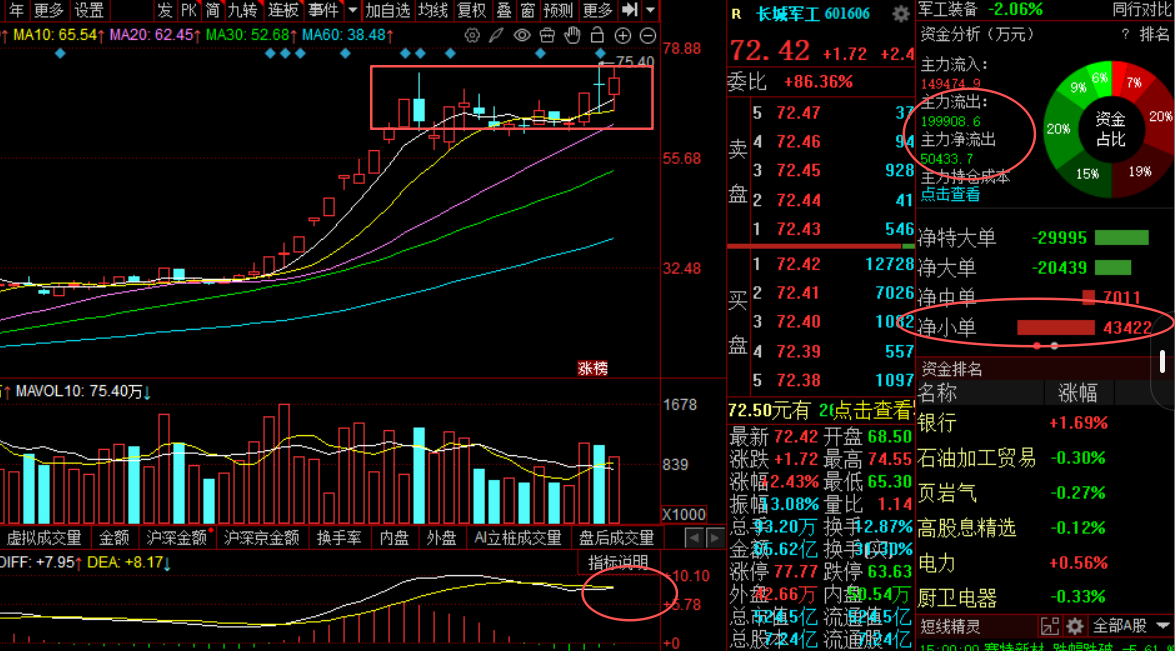Switch to AI立桩成交量 tab
The image size is (1175, 651).
pyautogui.click(x=517, y=538)
